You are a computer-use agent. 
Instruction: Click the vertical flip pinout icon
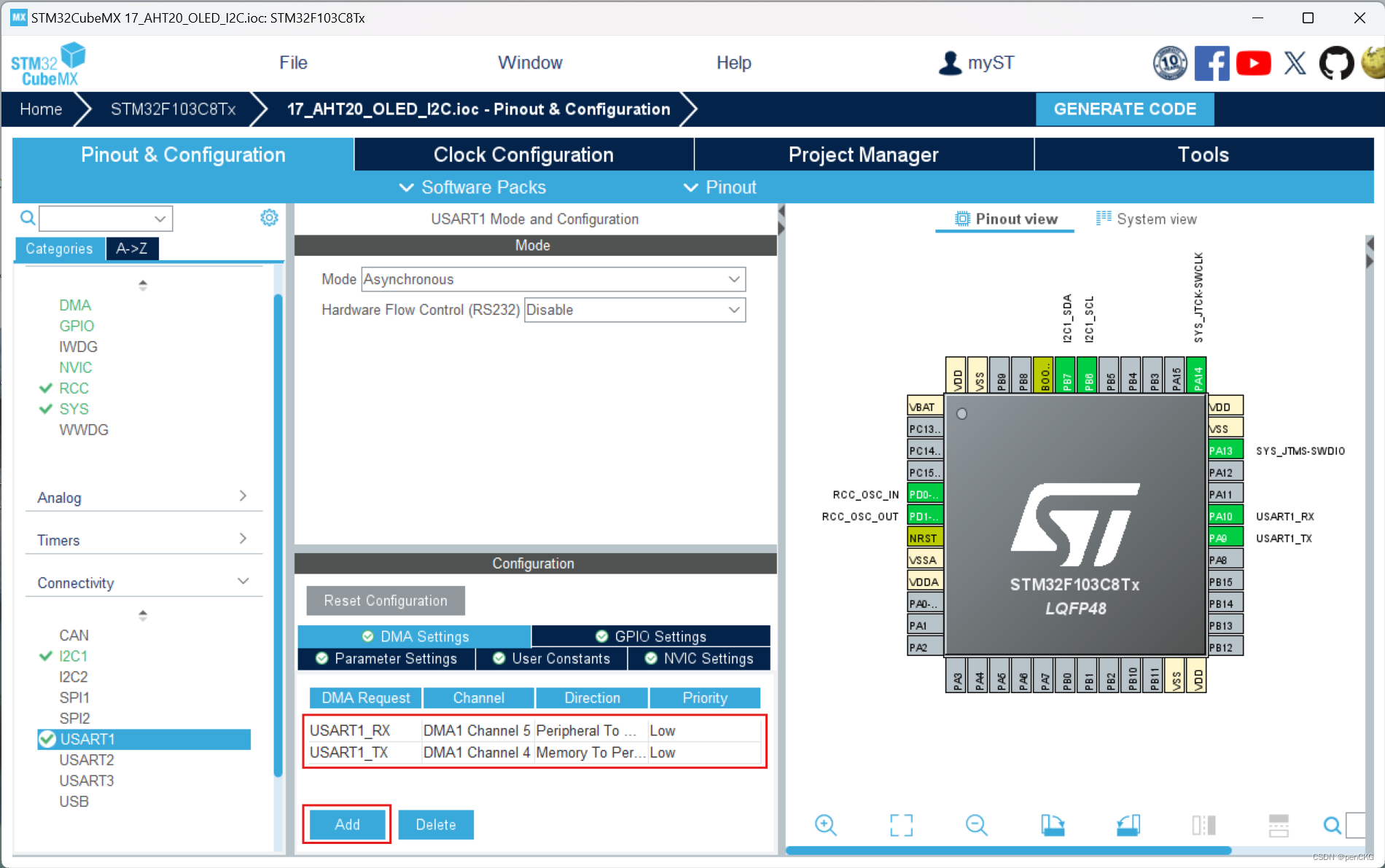1279,825
